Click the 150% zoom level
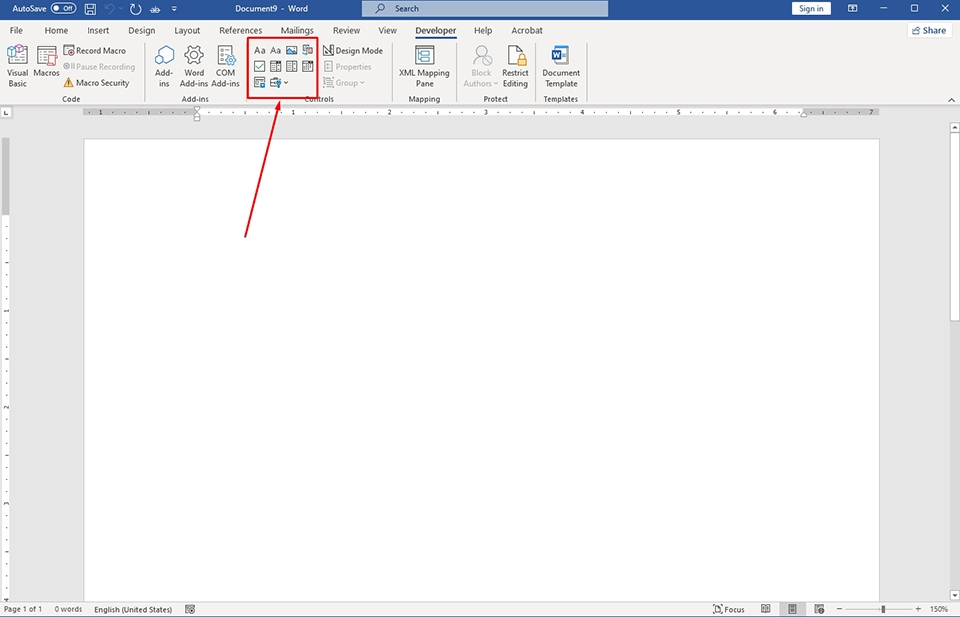 939,609
